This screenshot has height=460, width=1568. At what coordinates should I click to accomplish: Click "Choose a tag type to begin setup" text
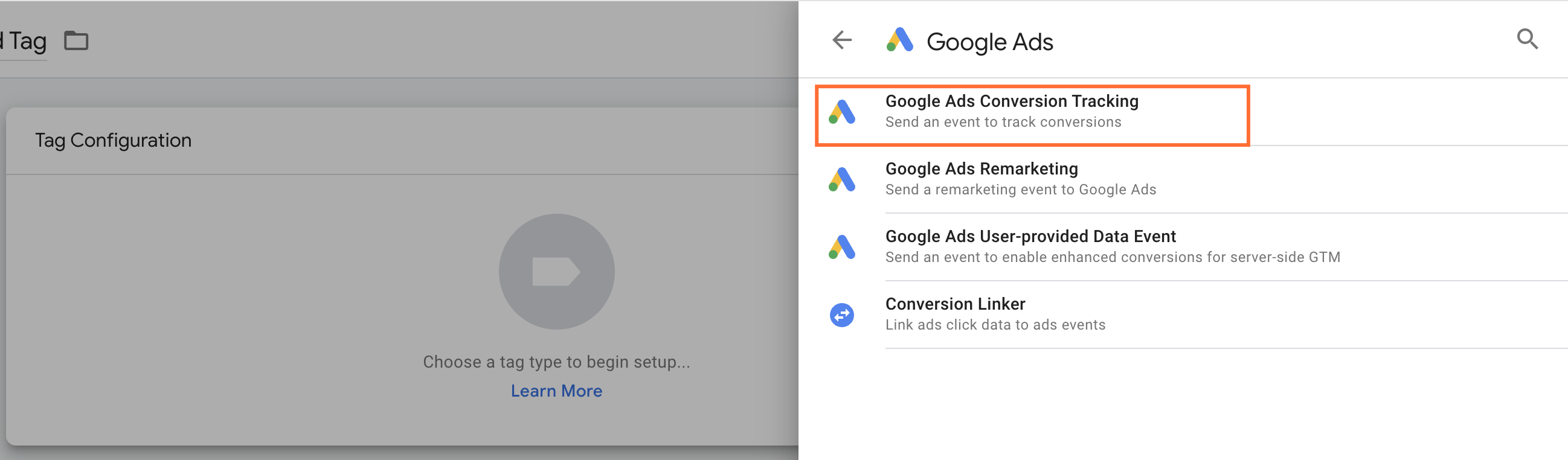[x=556, y=362]
